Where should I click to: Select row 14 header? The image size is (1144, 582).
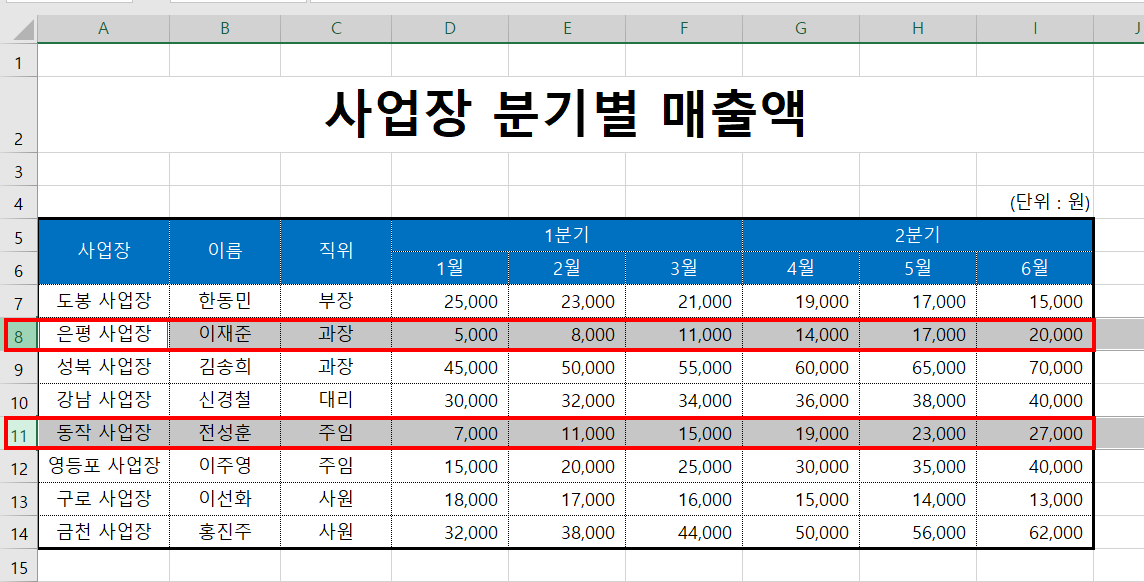click(x=18, y=532)
